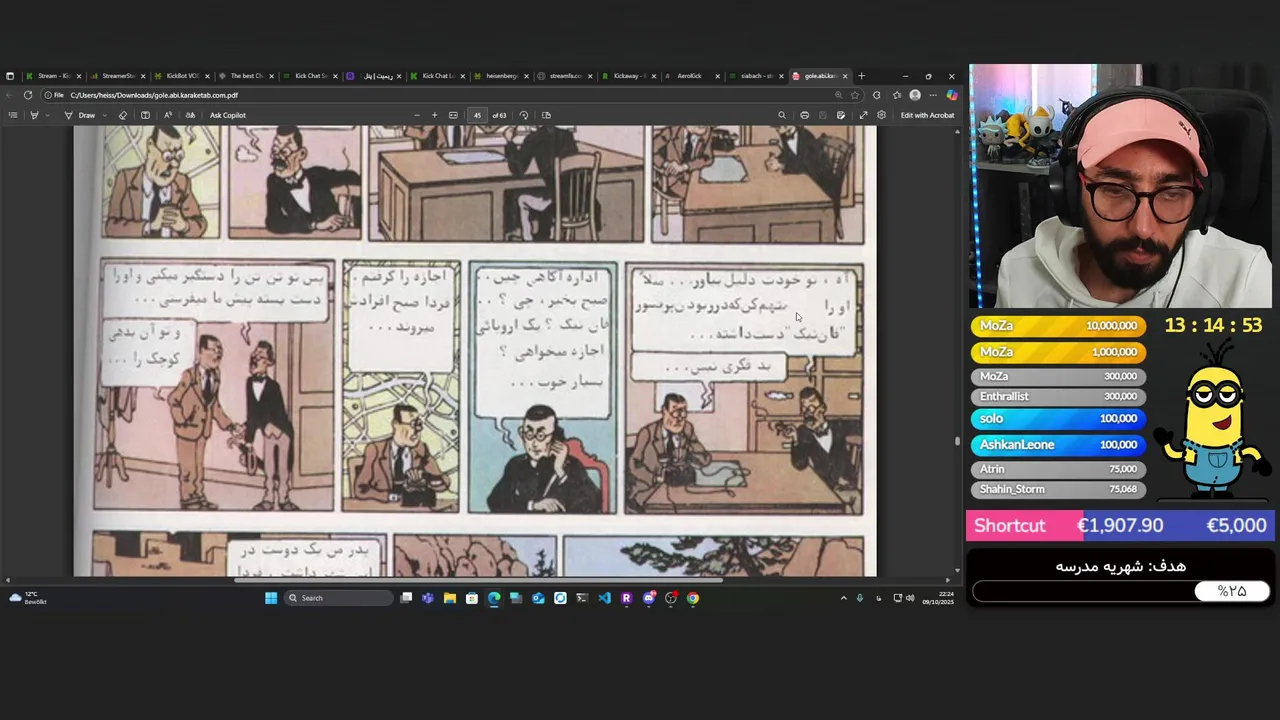Expand the Draw tool options arrow
The width and height of the screenshot is (1280, 720).
[x=104, y=115]
